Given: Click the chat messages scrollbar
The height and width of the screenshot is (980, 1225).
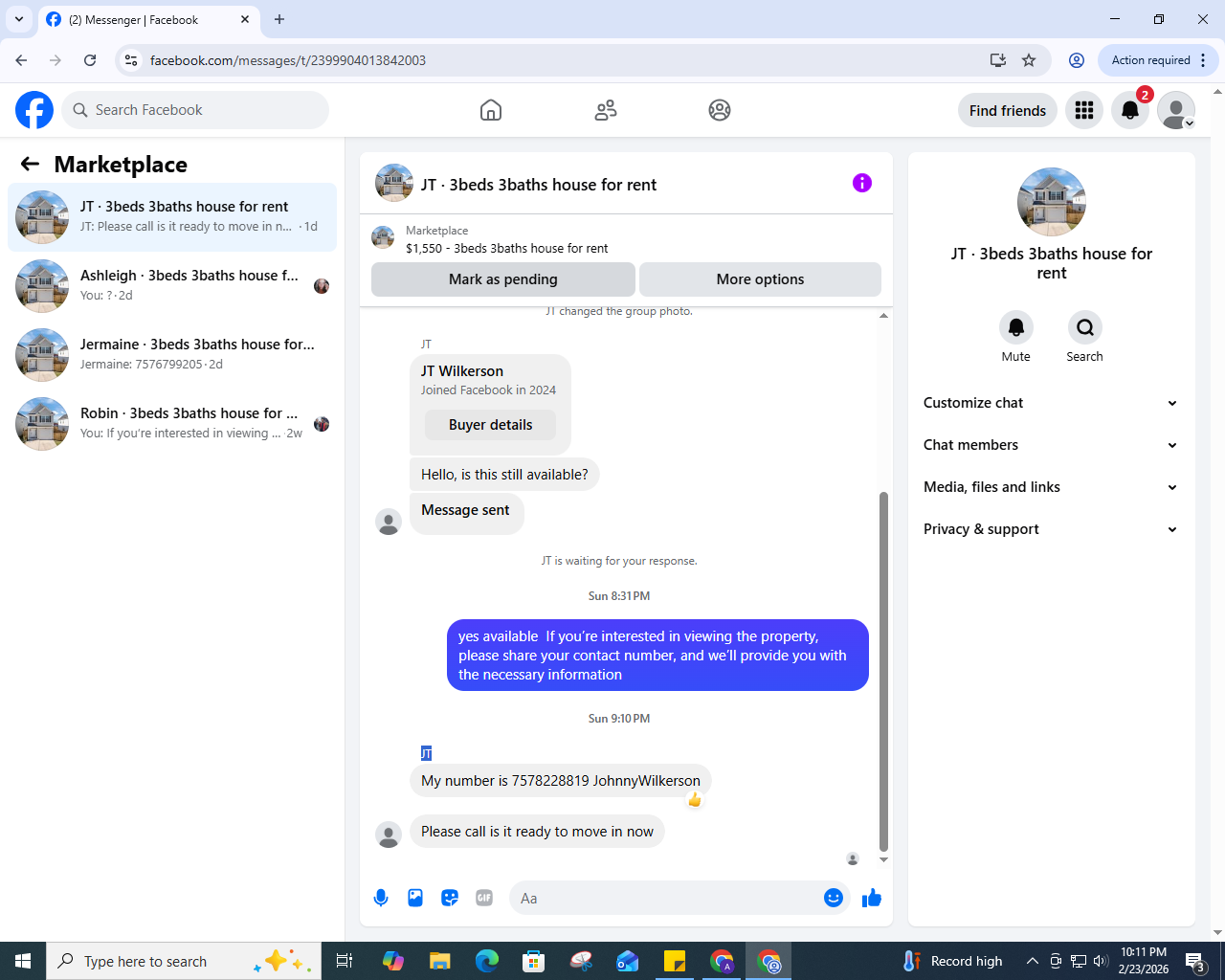Looking at the screenshot, I should (x=883, y=670).
